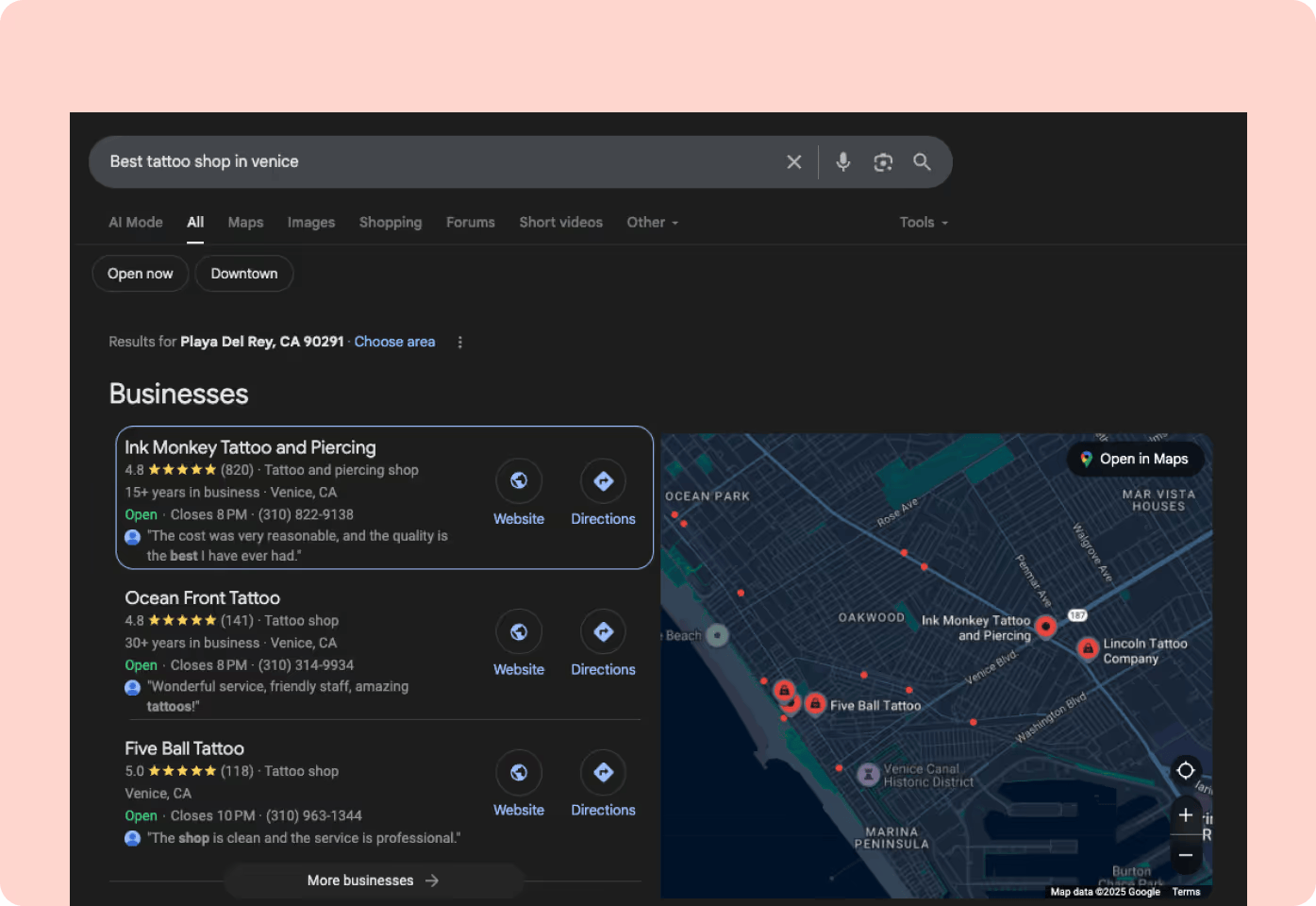The height and width of the screenshot is (906, 1316).
Task: Click the microphone icon for voice search
Action: 842,161
